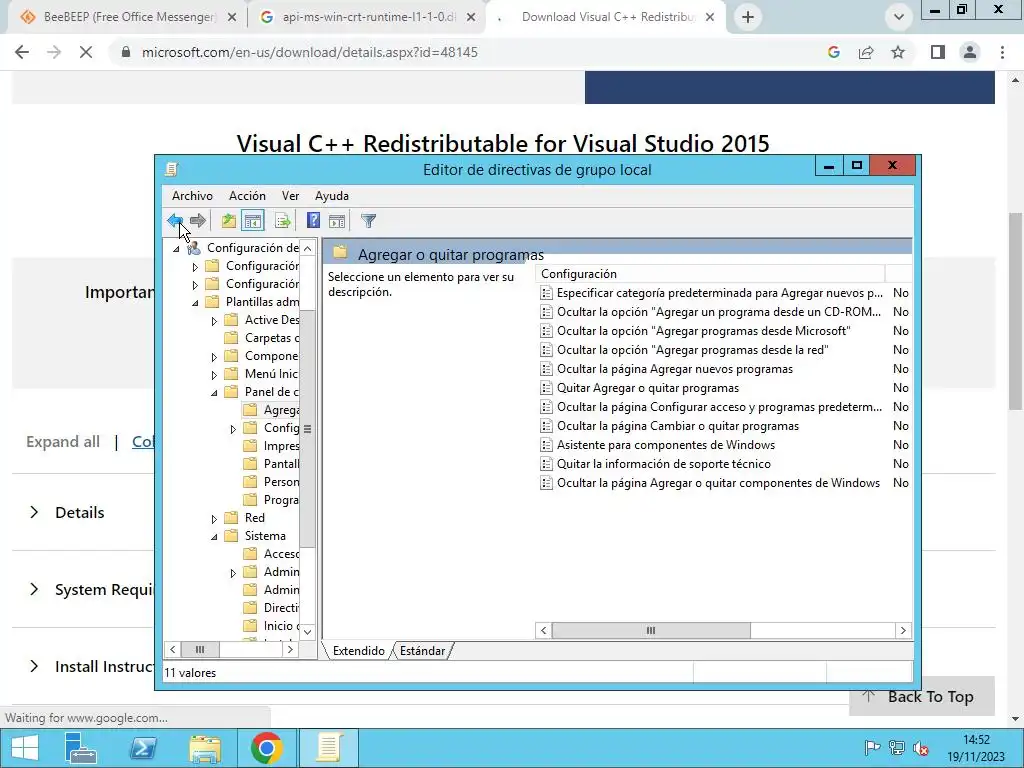Click the Configuración column header
Image resolution: width=1024 pixels, height=768 pixels.
(710, 274)
